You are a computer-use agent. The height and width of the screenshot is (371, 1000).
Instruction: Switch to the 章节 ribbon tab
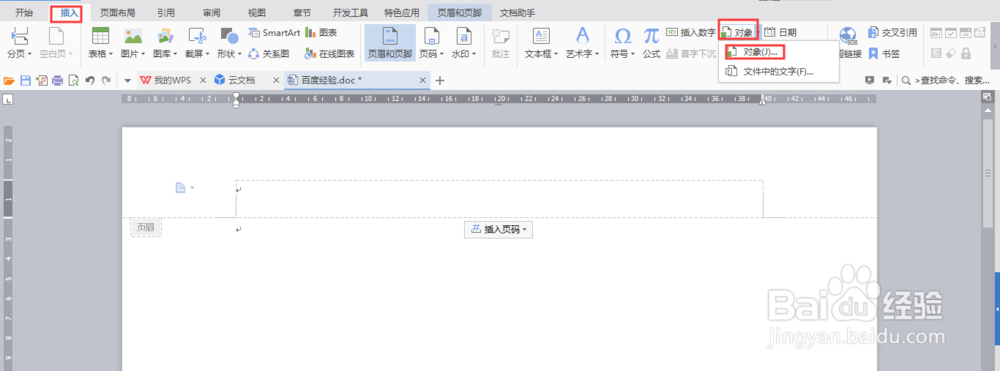pyautogui.click(x=302, y=12)
